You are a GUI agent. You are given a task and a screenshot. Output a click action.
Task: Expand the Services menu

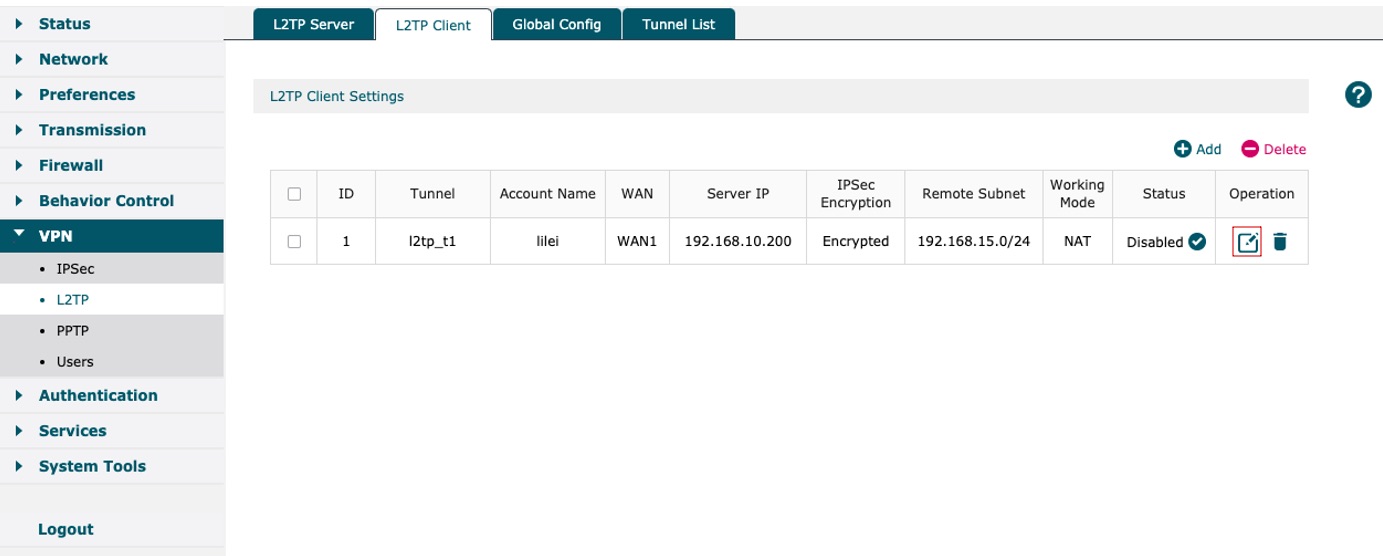(x=112, y=431)
